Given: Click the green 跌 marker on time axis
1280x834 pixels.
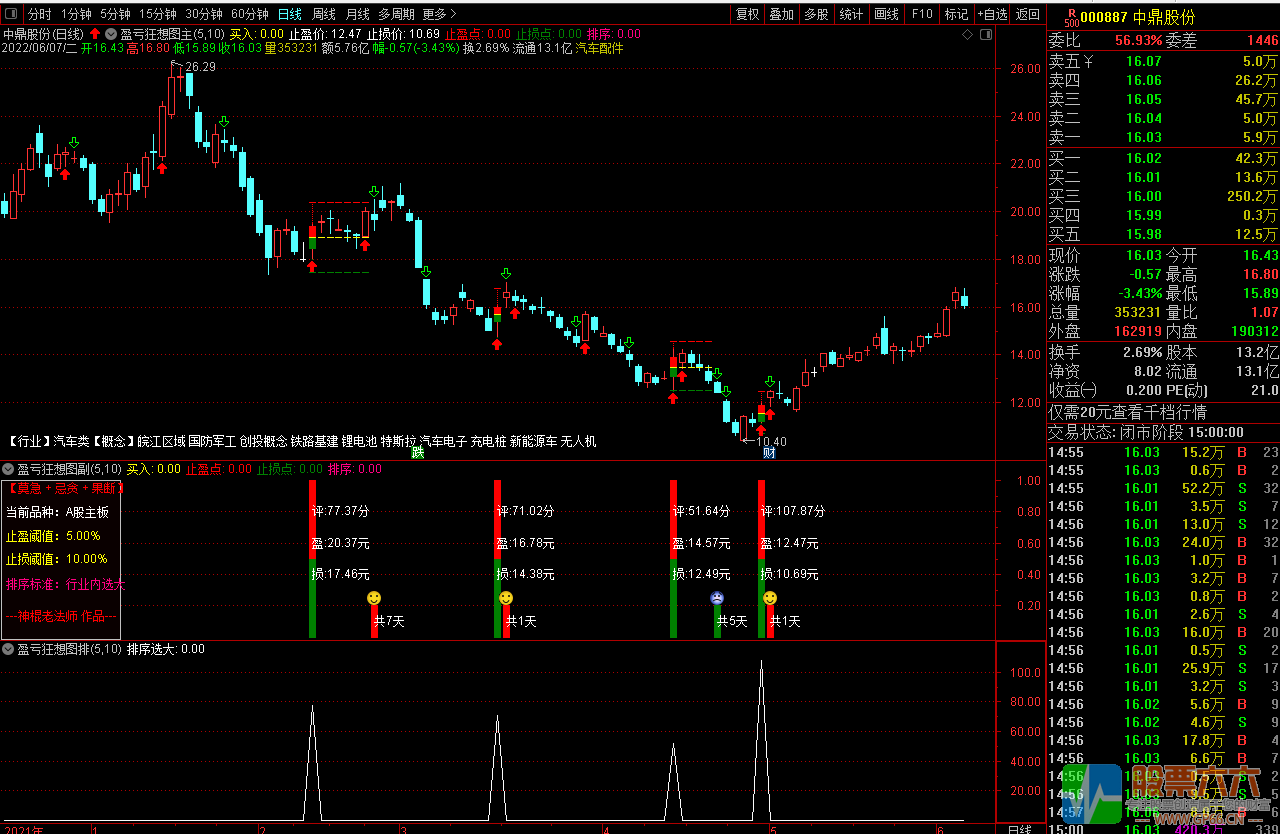Looking at the screenshot, I should click(418, 452).
